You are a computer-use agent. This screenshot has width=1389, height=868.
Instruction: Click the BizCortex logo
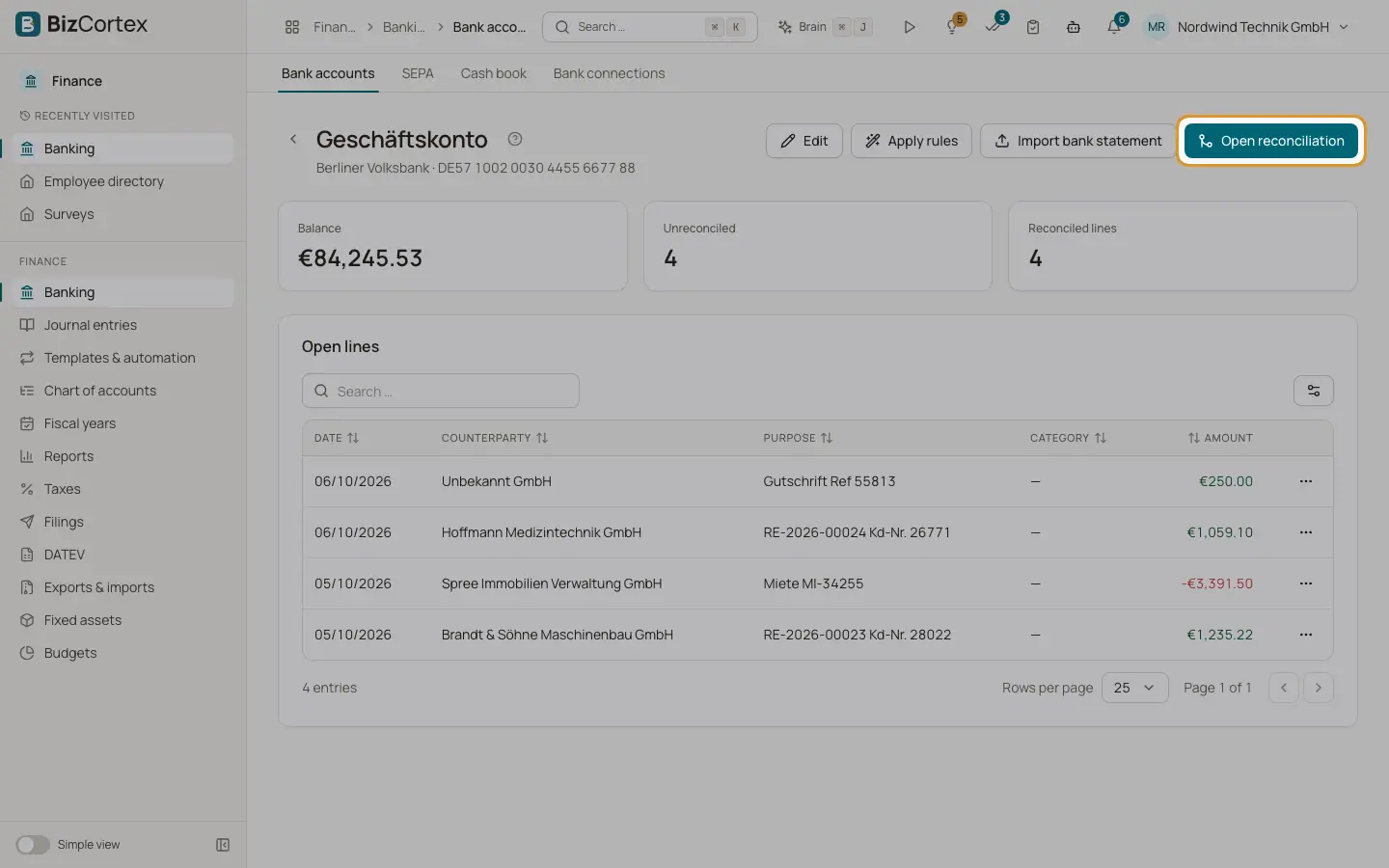point(82,24)
